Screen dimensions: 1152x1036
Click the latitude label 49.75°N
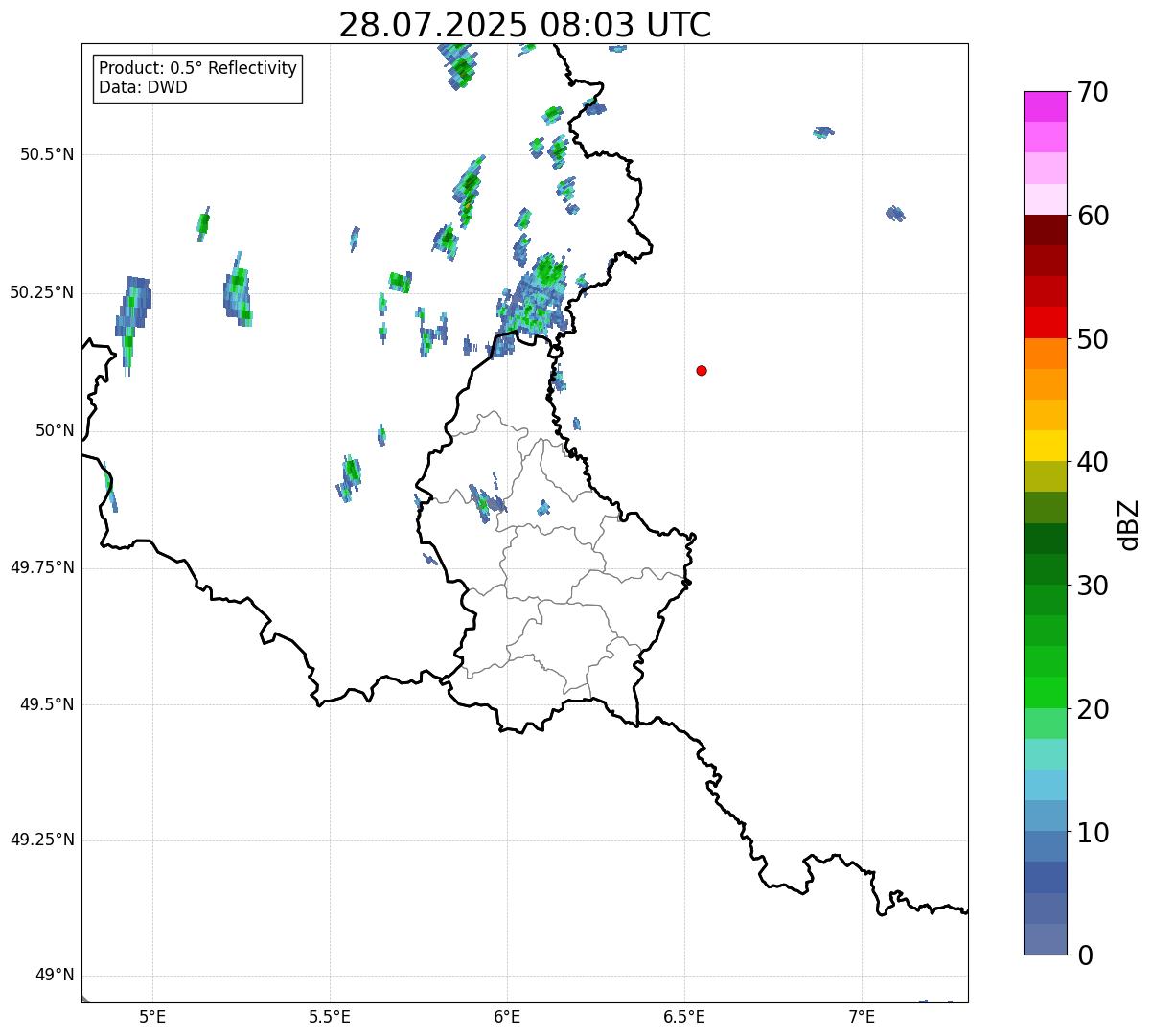pos(42,567)
